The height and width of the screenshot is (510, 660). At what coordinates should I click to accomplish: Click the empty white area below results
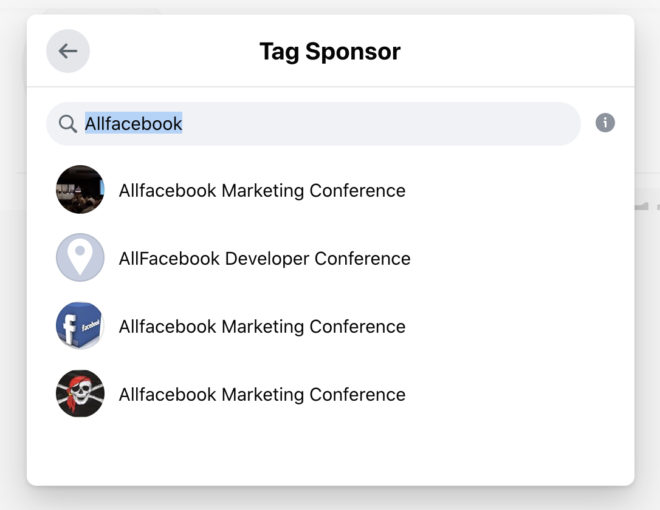330,452
